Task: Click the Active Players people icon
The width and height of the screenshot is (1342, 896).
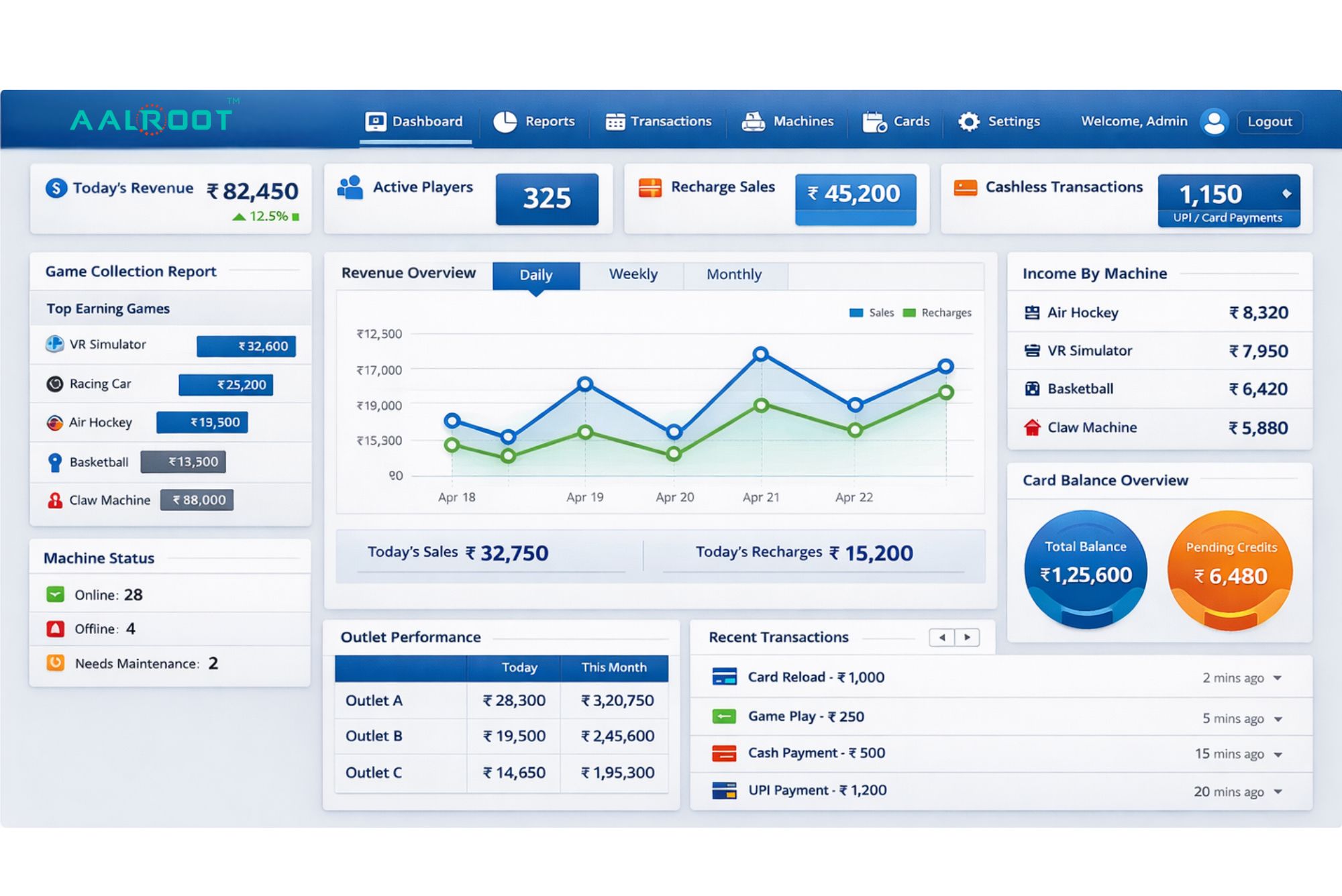Action: click(x=350, y=188)
